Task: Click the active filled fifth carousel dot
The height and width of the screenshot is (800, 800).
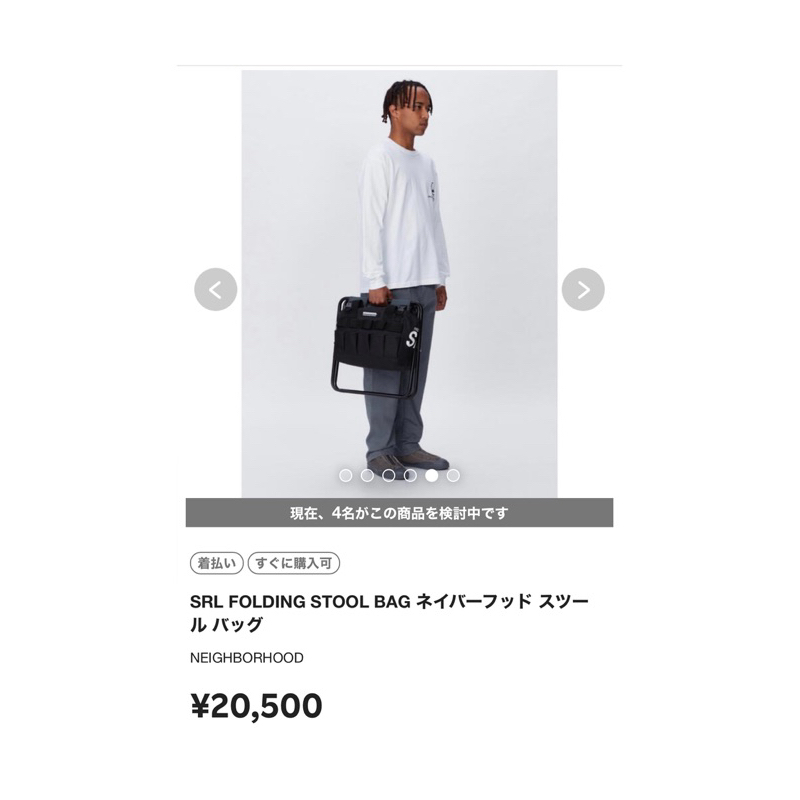Action: pyautogui.click(x=432, y=476)
